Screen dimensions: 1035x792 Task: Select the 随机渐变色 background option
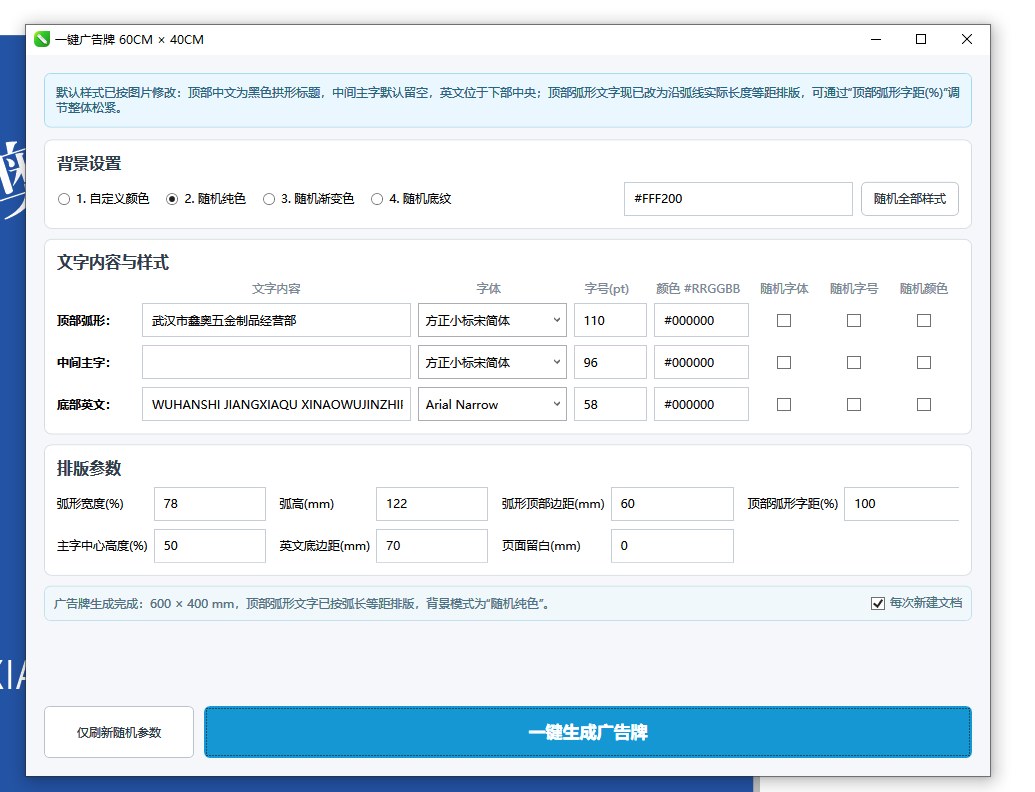(269, 199)
